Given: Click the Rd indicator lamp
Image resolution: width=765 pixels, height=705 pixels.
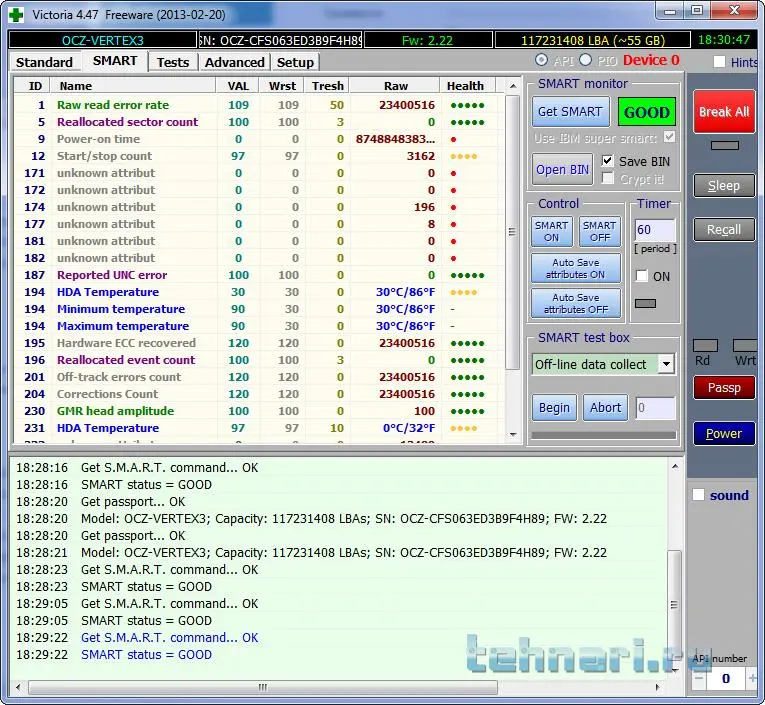Looking at the screenshot, I should tap(705, 345).
